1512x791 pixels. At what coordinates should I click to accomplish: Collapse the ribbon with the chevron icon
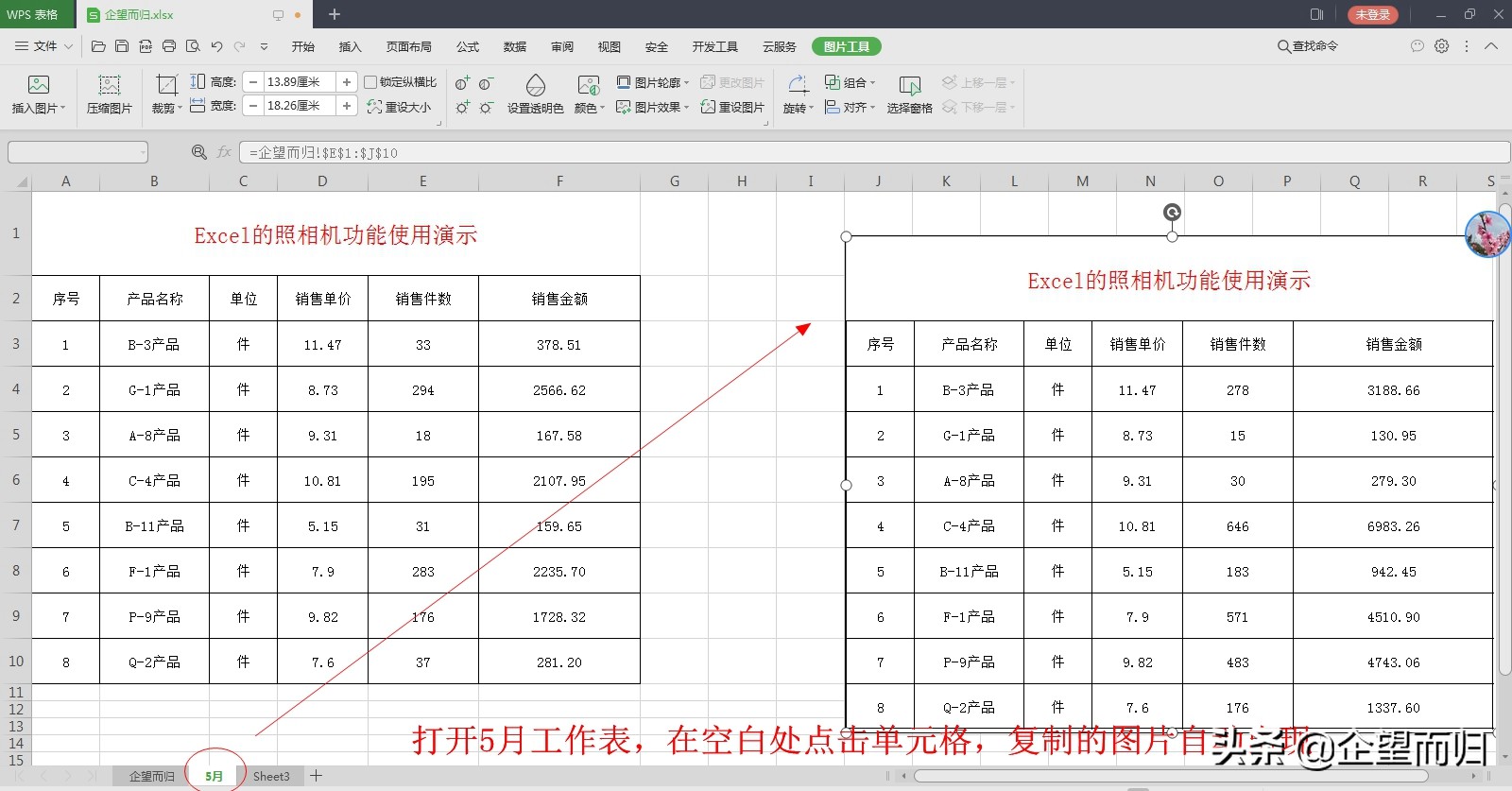[x=1491, y=45]
